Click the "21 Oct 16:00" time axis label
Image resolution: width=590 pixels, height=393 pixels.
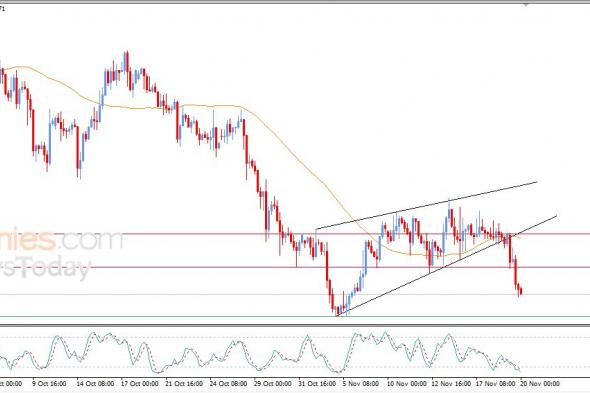tap(184, 384)
